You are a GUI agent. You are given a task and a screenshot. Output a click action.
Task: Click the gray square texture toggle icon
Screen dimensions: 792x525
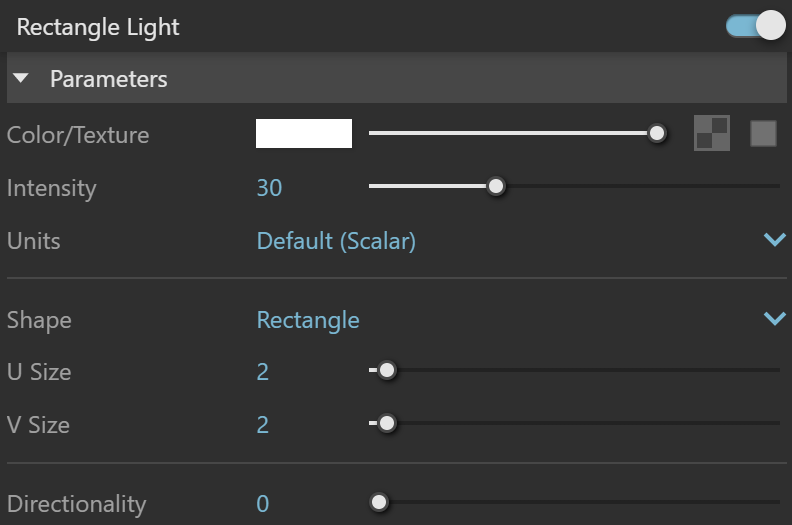pos(763,133)
